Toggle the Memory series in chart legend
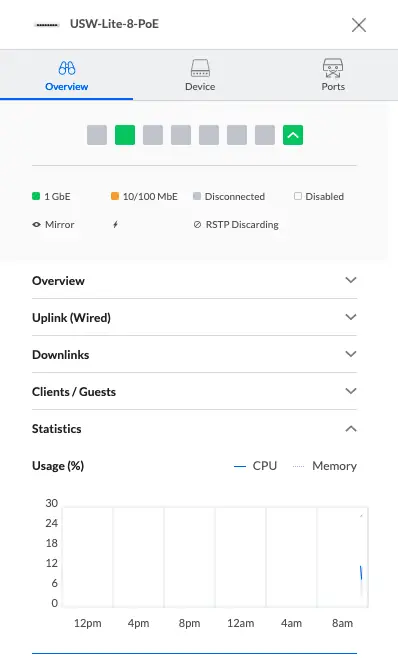 coord(325,466)
